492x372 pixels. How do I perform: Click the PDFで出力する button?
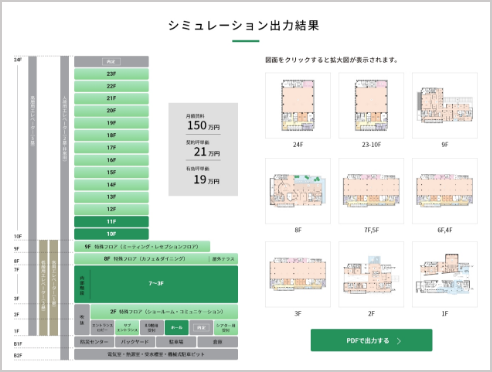[x=371, y=340]
